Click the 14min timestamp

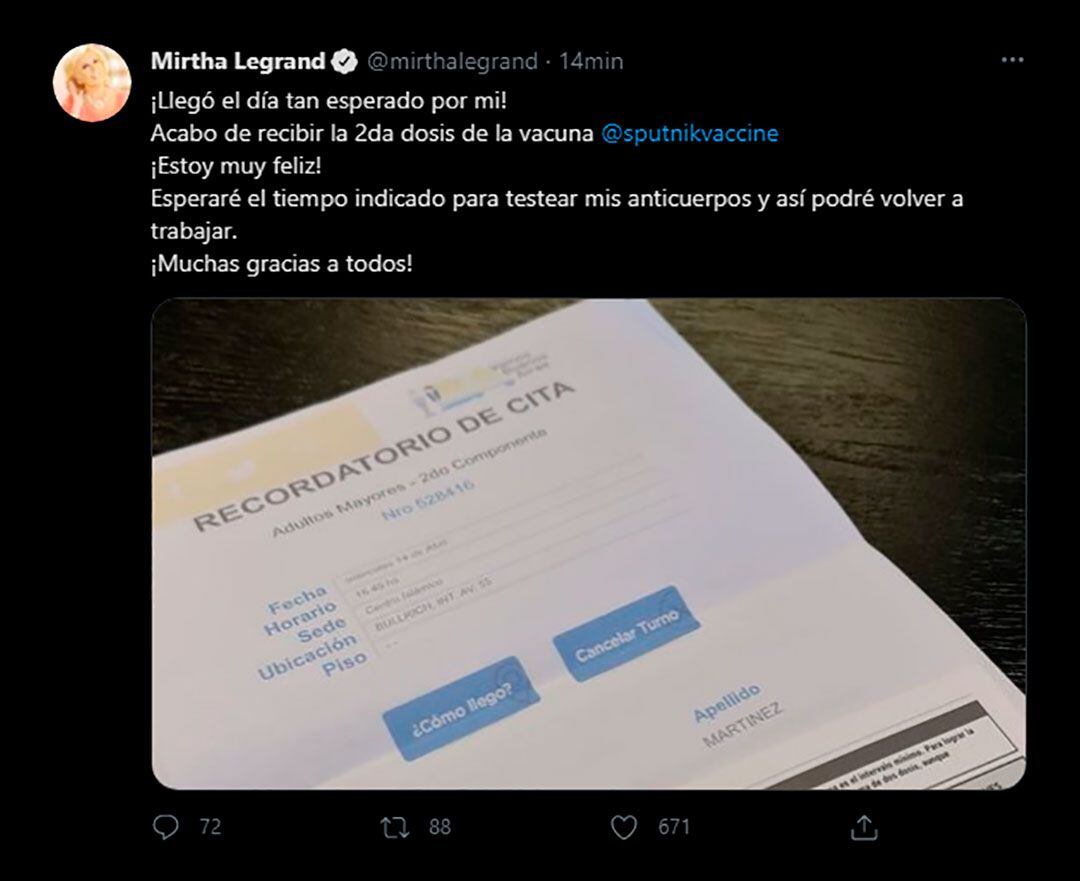pyautogui.click(x=591, y=62)
